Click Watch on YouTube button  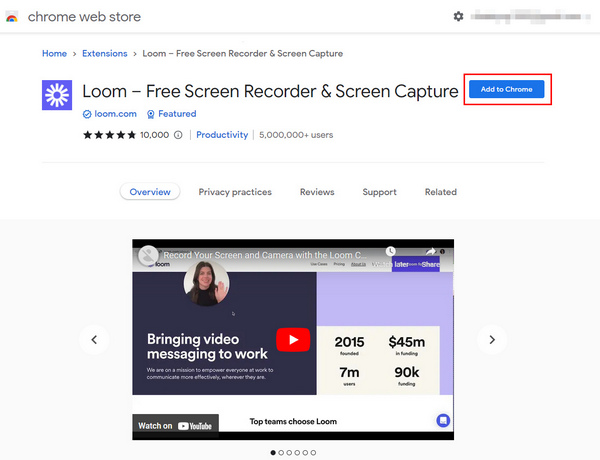tap(176, 426)
